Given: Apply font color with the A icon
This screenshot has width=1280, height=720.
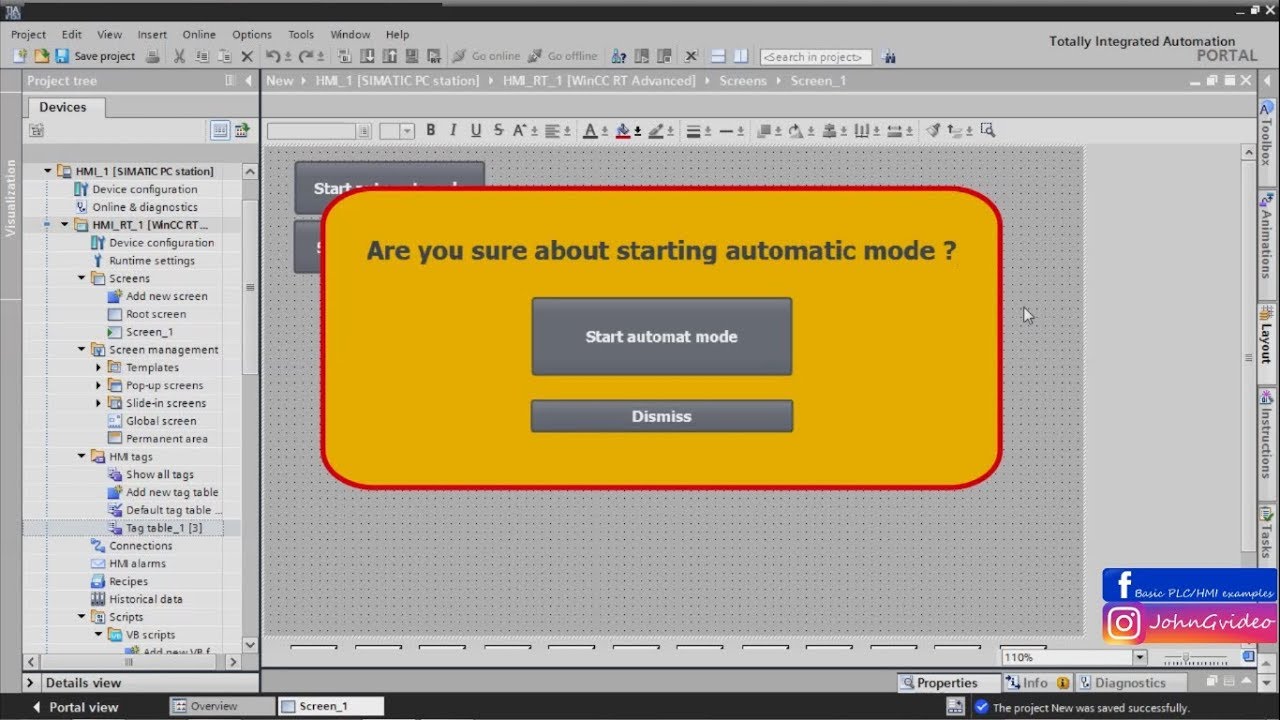Looking at the screenshot, I should 590,130.
